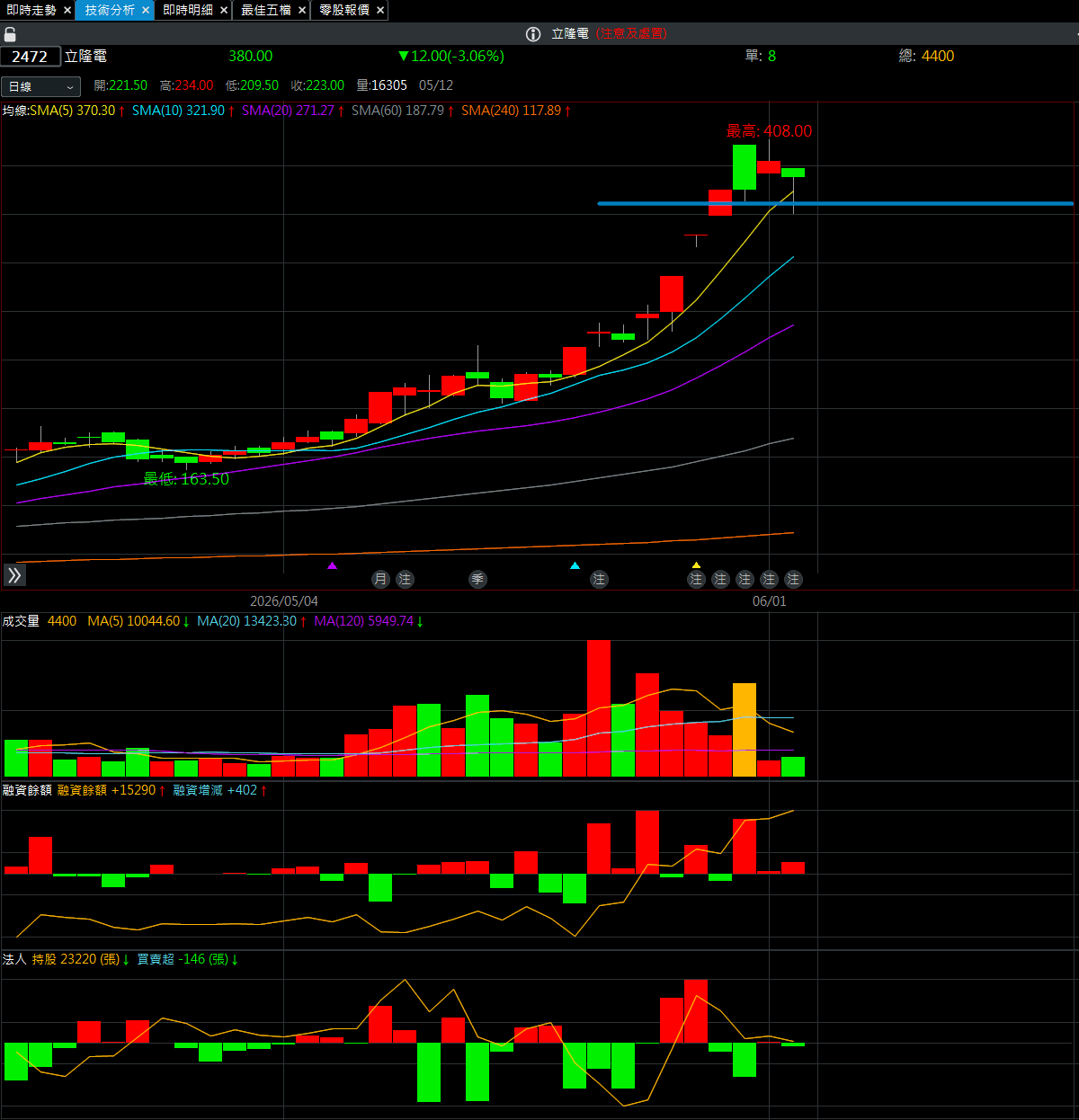Click the 融資增減 +402 value
The height and width of the screenshot is (1120, 1079).
(220, 790)
